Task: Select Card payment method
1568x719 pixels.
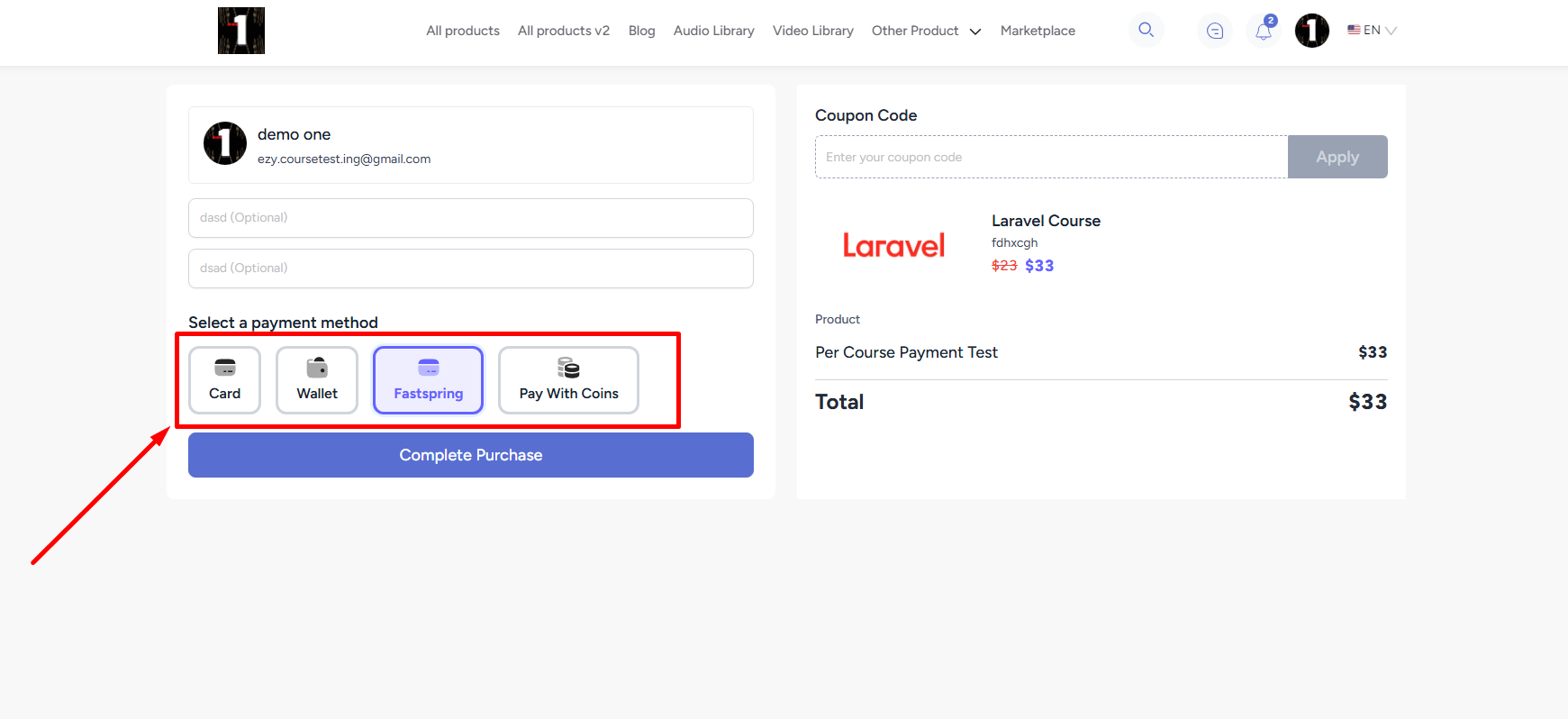Action: (224, 380)
